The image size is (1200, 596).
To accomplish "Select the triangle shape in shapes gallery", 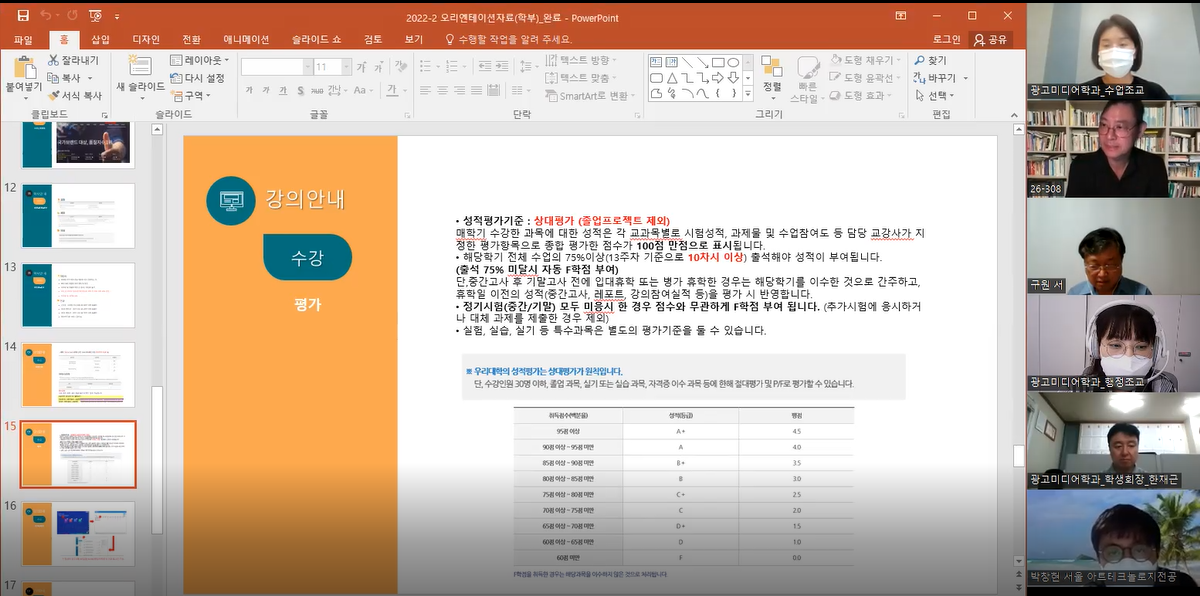I will pyautogui.click(x=672, y=78).
